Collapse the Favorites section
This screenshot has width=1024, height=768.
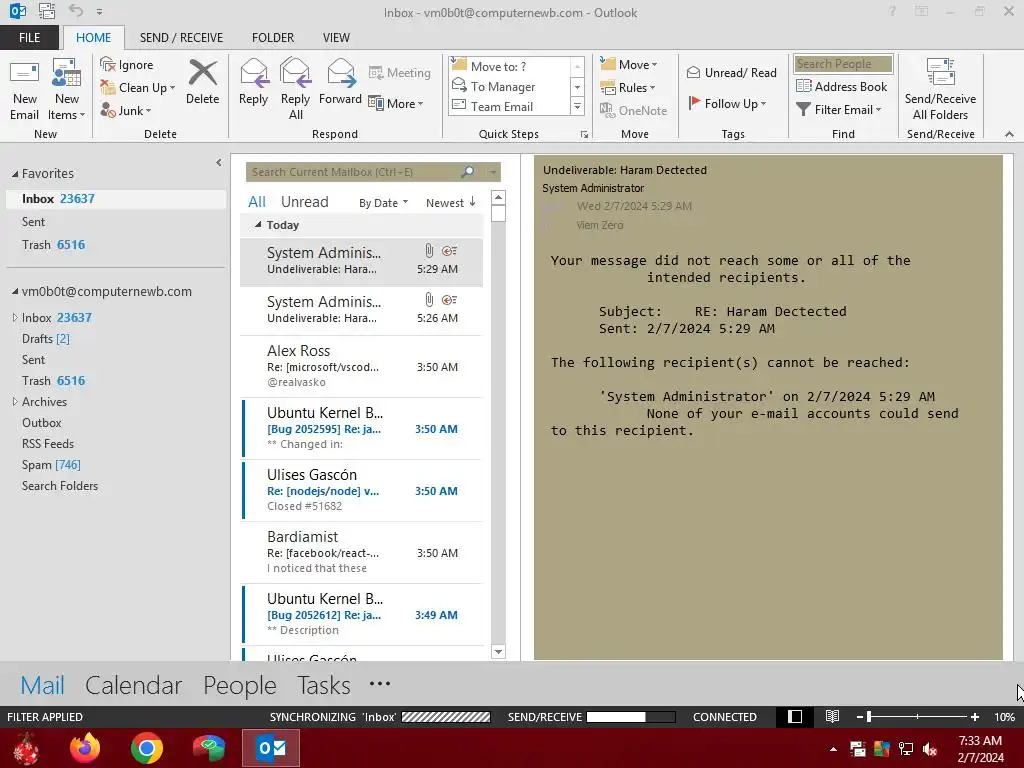click(15, 174)
